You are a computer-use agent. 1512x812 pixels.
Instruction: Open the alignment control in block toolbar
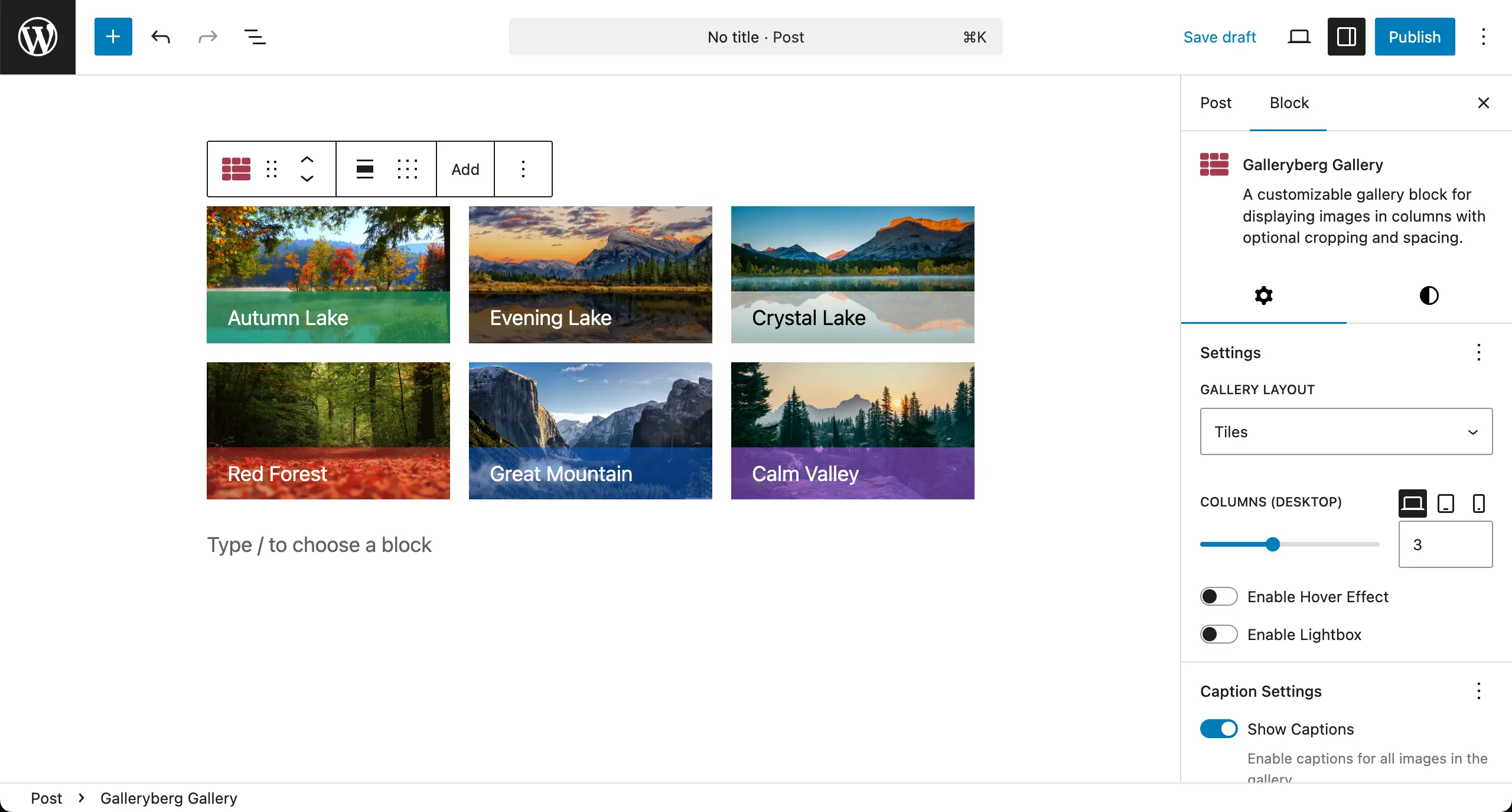364,169
